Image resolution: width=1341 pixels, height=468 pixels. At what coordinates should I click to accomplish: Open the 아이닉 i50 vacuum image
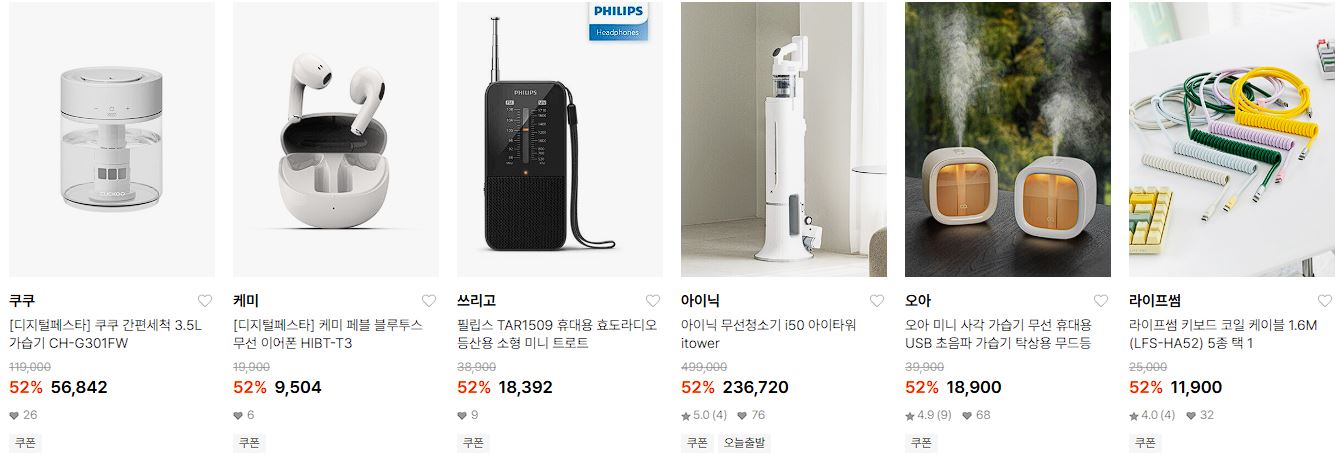tap(784, 139)
